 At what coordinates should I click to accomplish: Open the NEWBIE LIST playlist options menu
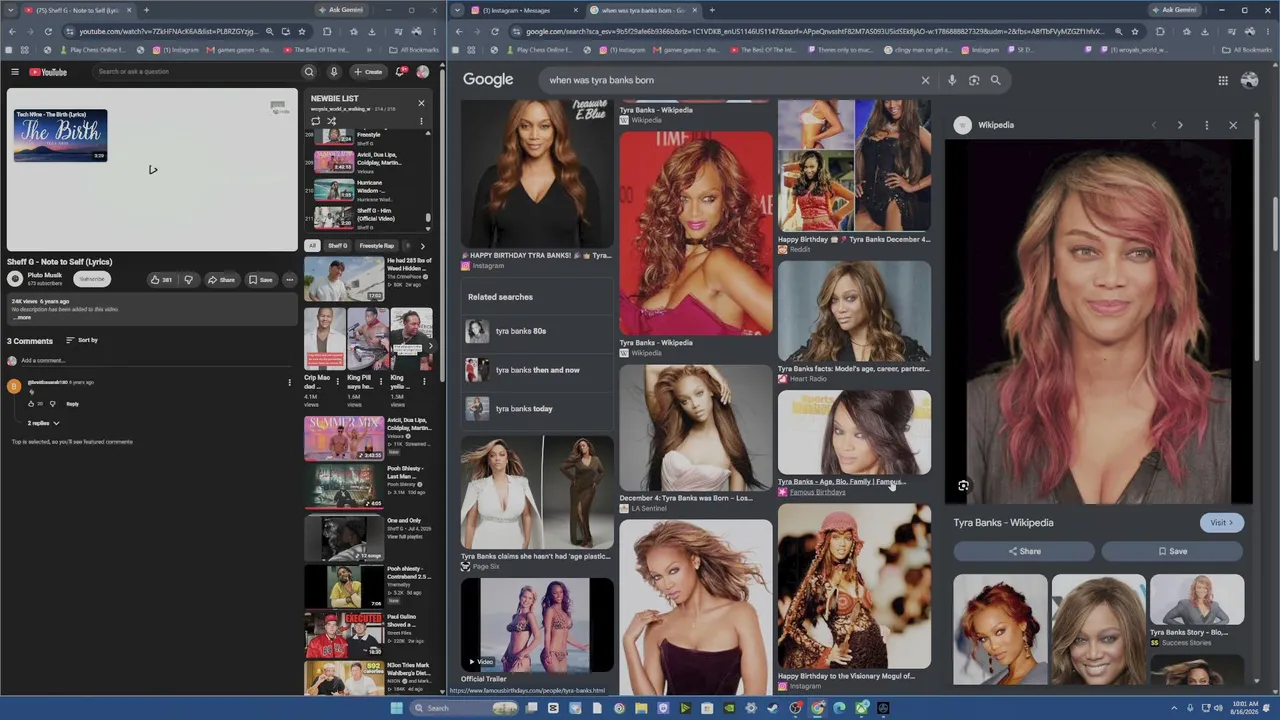(x=421, y=121)
